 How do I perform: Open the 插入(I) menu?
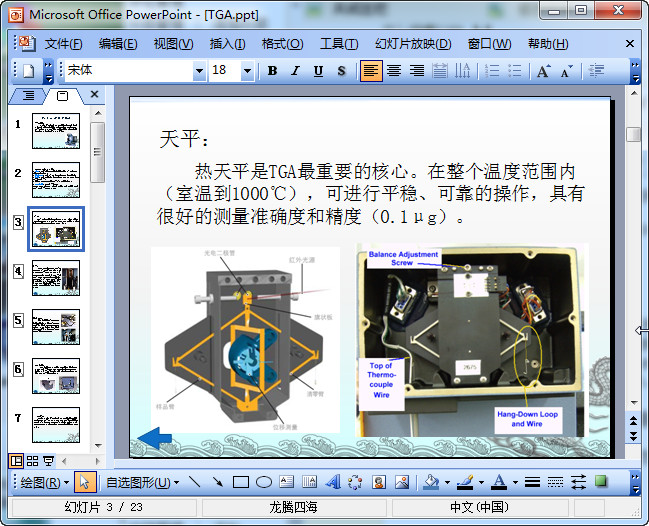click(x=227, y=43)
